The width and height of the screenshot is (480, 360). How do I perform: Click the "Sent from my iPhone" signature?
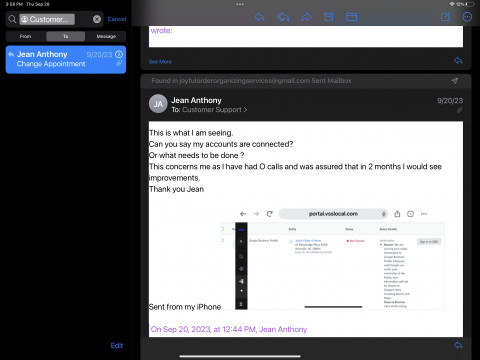click(185, 307)
